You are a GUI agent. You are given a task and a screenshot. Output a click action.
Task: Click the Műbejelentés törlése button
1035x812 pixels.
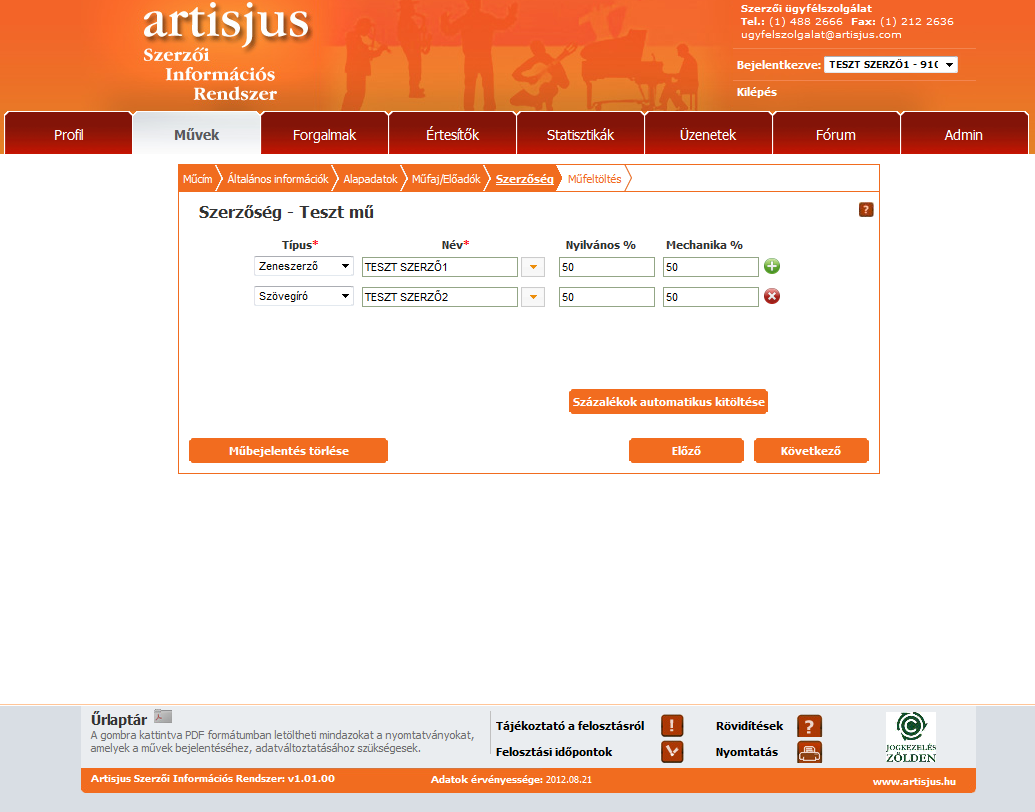coord(288,451)
